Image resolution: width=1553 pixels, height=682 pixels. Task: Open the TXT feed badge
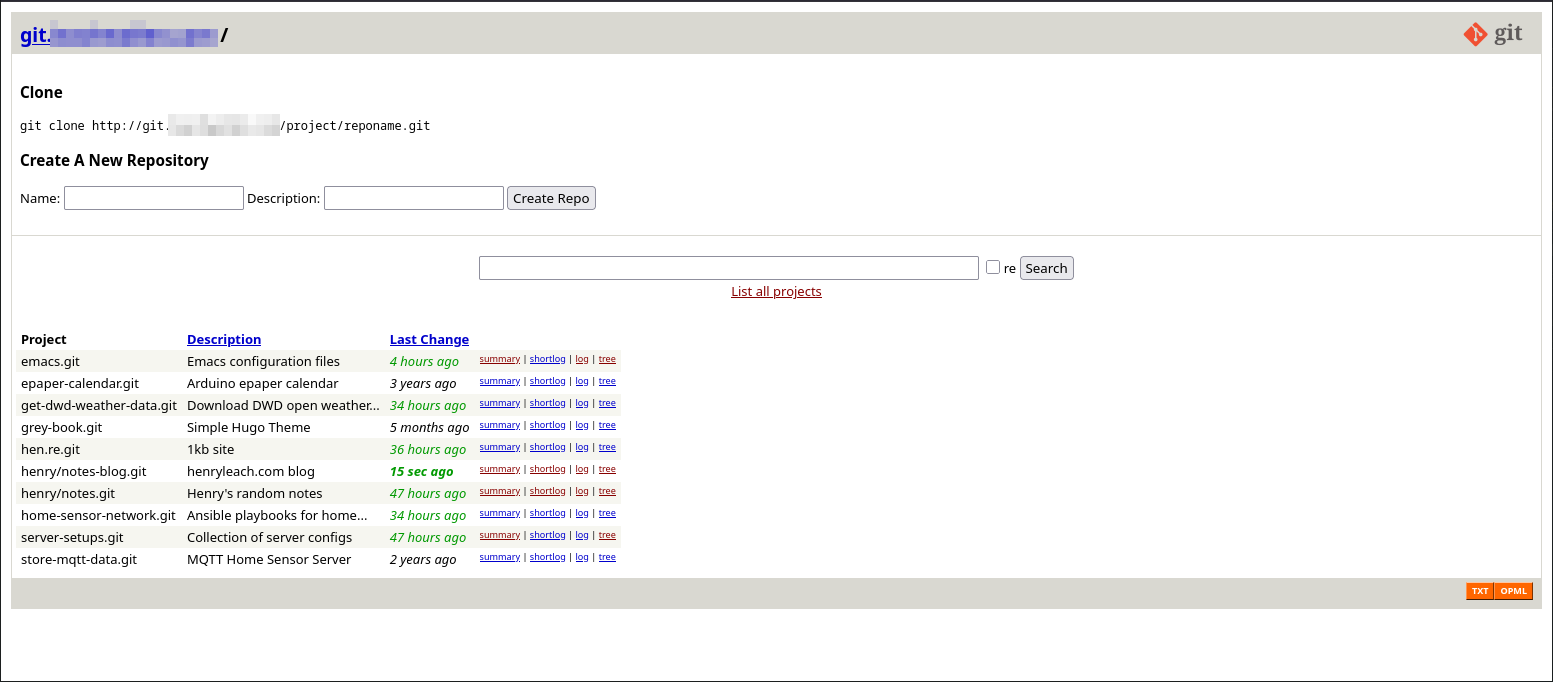pos(1479,591)
